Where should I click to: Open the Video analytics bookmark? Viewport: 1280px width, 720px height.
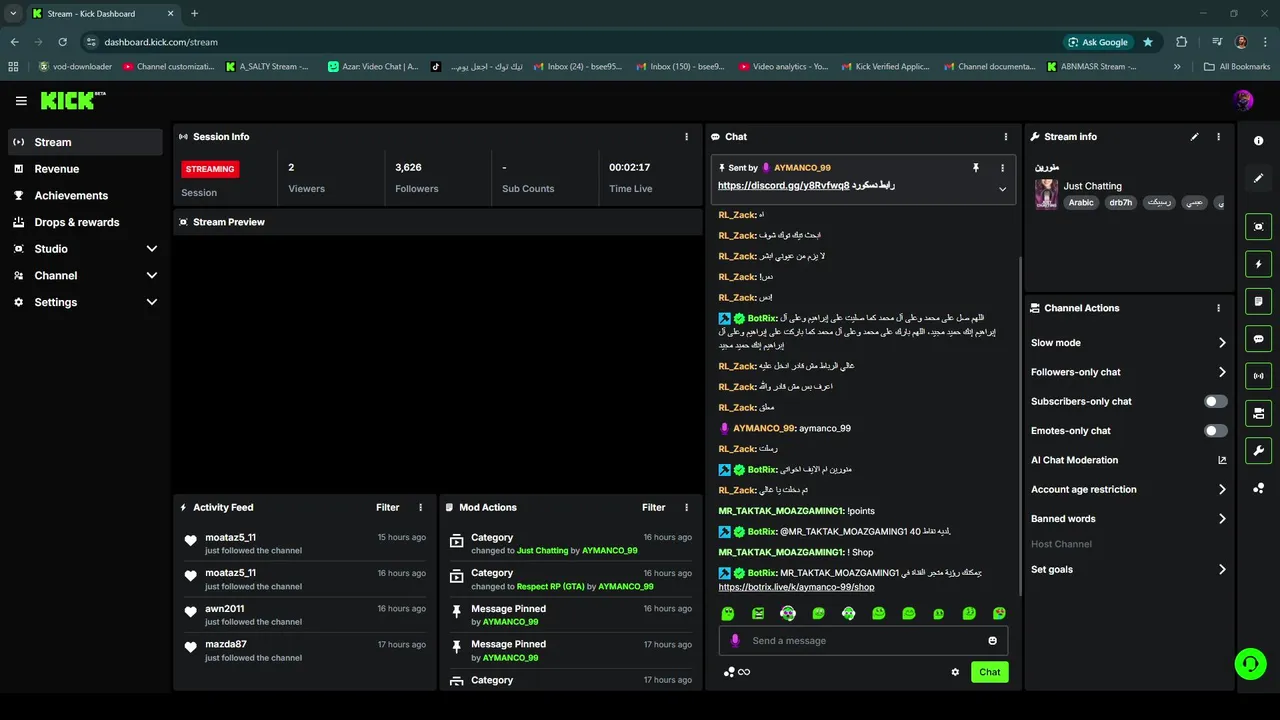pos(783,67)
